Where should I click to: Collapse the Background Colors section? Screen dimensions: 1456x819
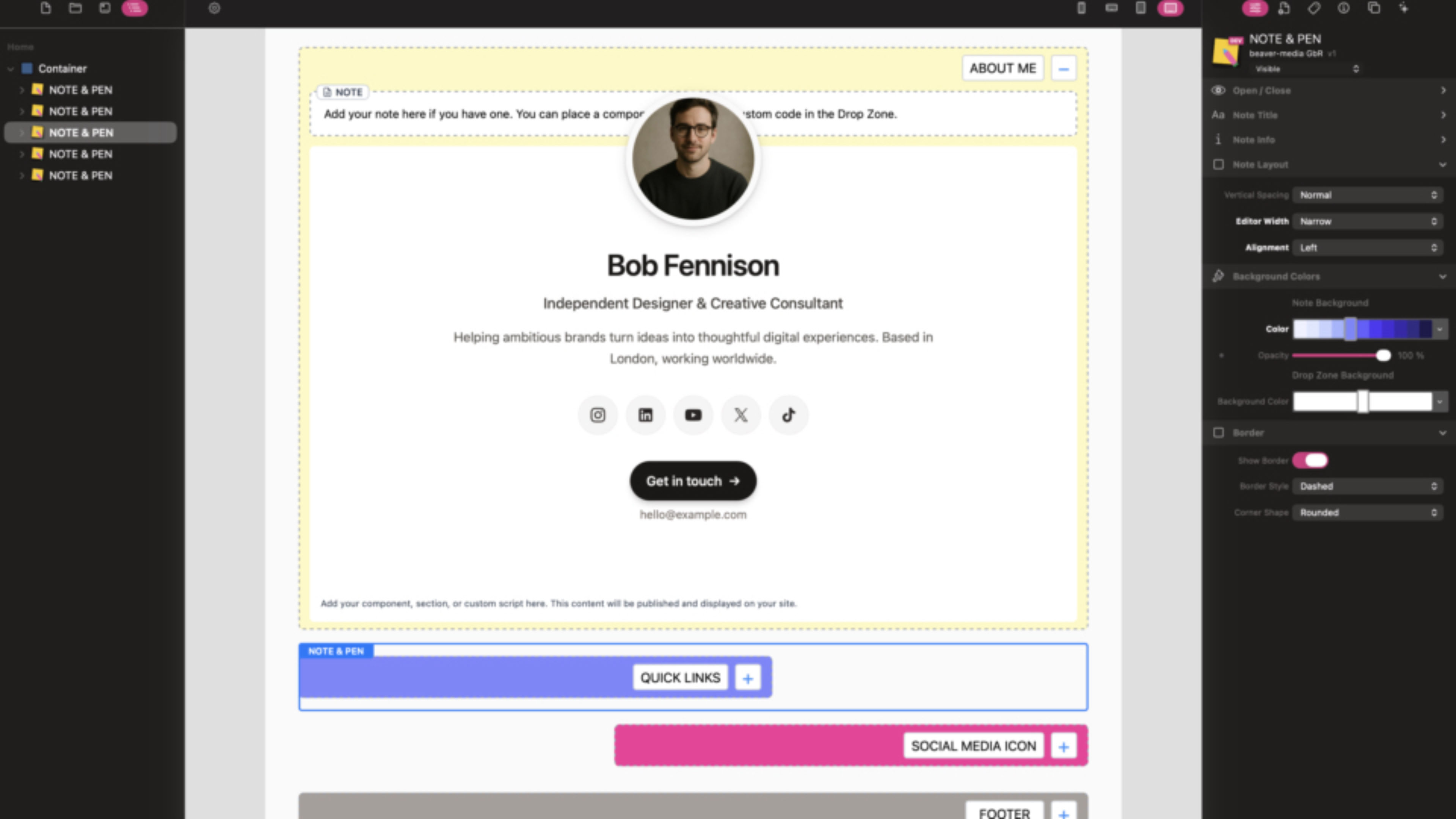pos(1329,276)
